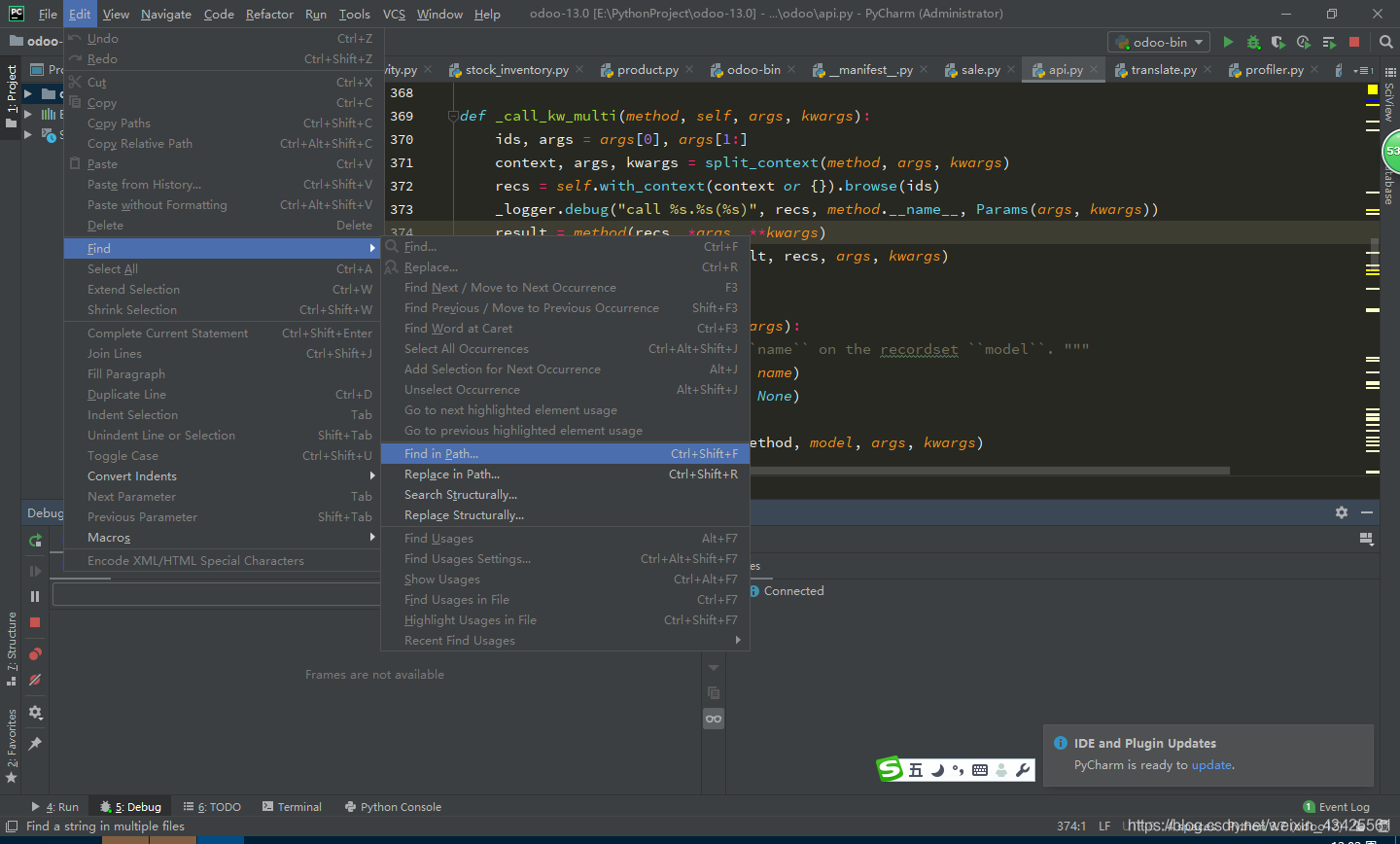This screenshot has height=844, width=1400.
Task: Open the Refactor menu
Action: click(x=269, y=14)
